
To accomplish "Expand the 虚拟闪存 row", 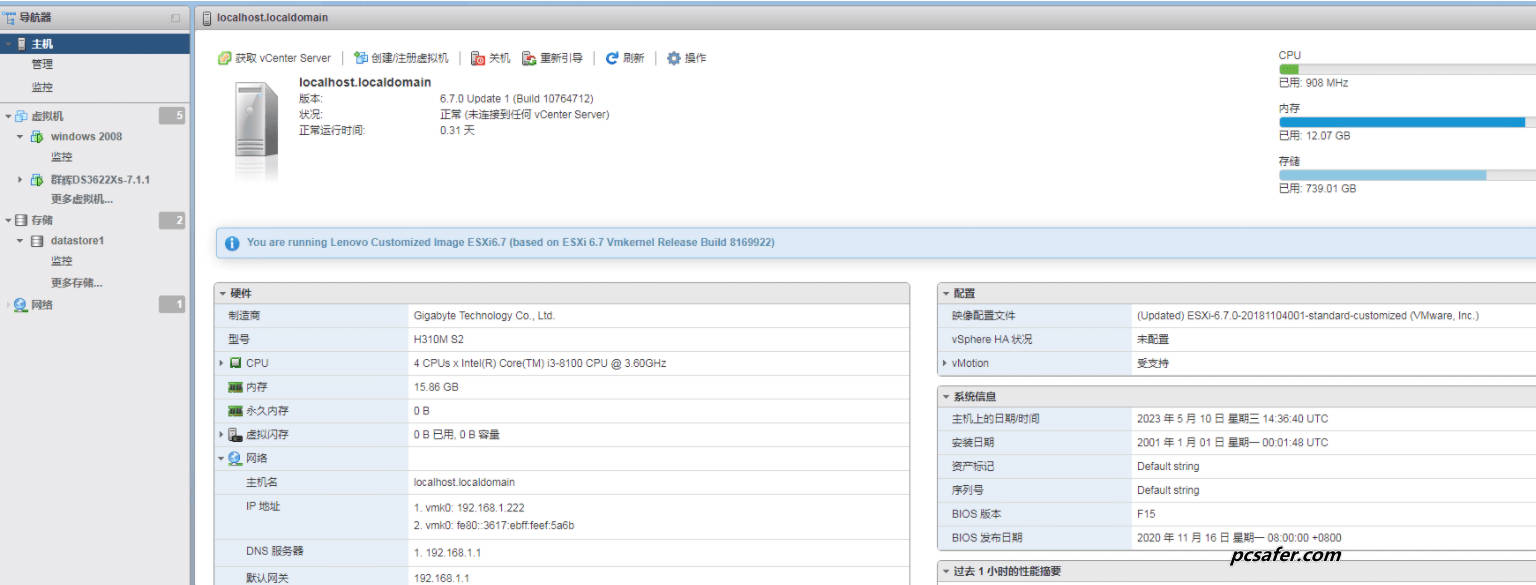I will [222, 435].
